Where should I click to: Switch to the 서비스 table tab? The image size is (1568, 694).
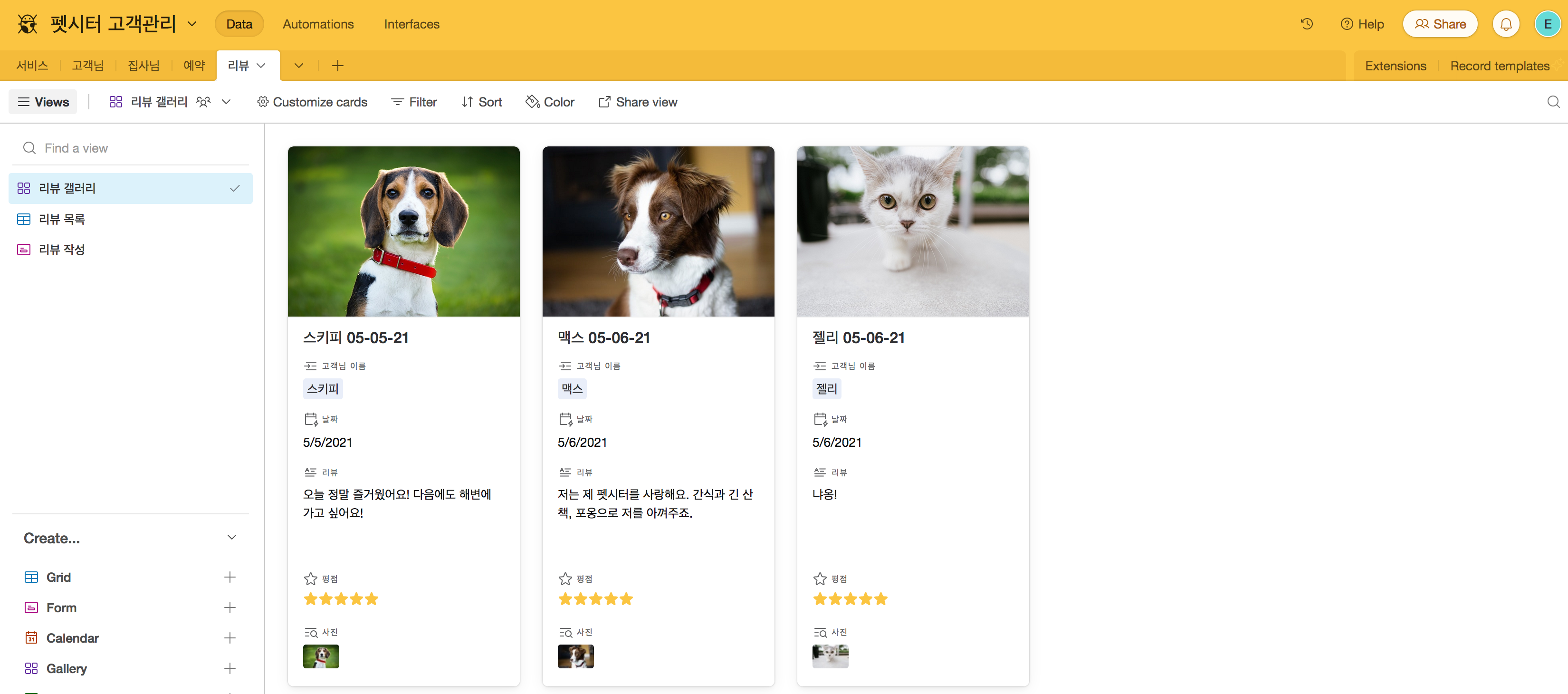pos(32,66)
